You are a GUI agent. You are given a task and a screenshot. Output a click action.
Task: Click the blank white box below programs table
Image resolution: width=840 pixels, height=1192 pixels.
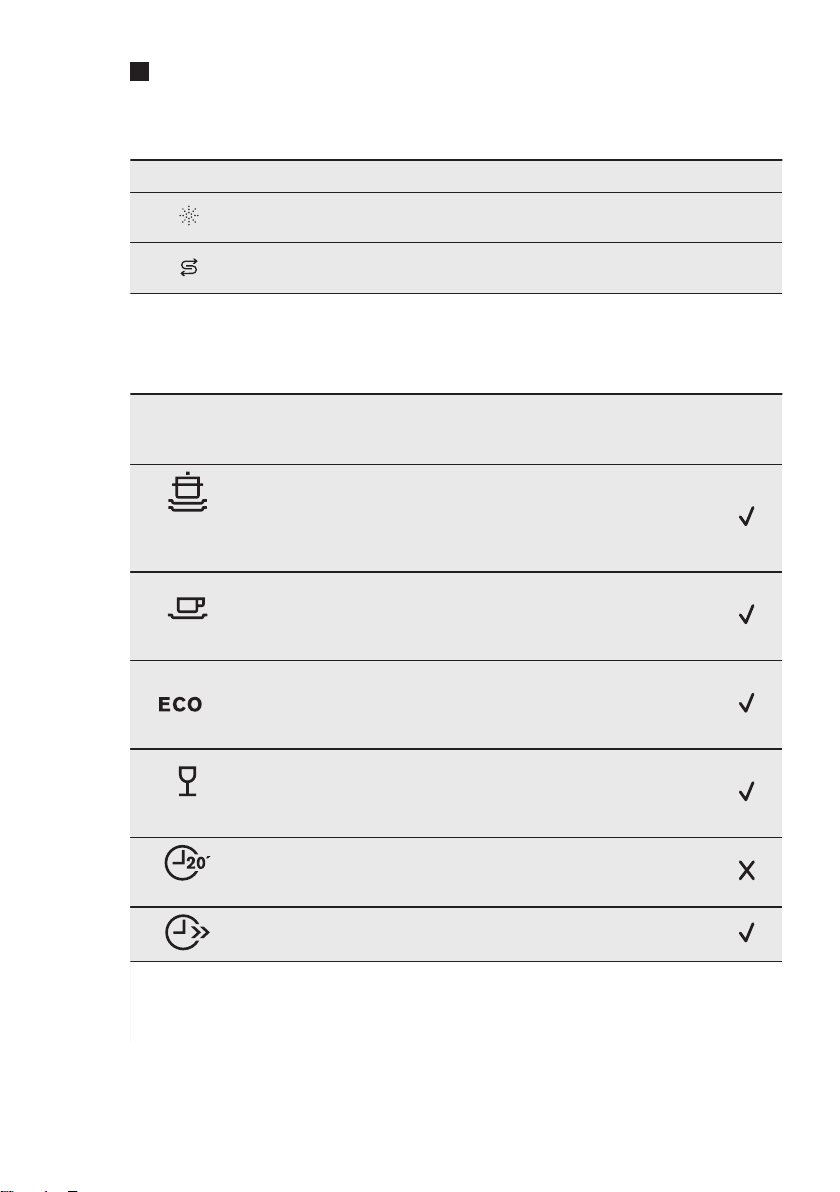tap(456, 1000)
